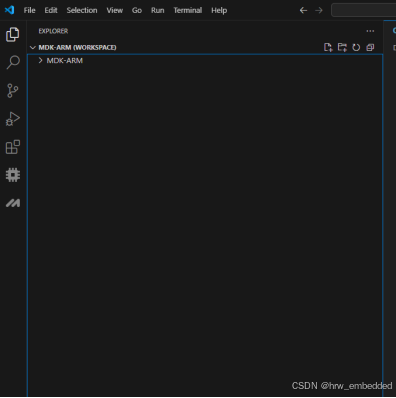Screen dimensions: 396x398
Task: Click the command center search box
Action: (x=364, y=10)
